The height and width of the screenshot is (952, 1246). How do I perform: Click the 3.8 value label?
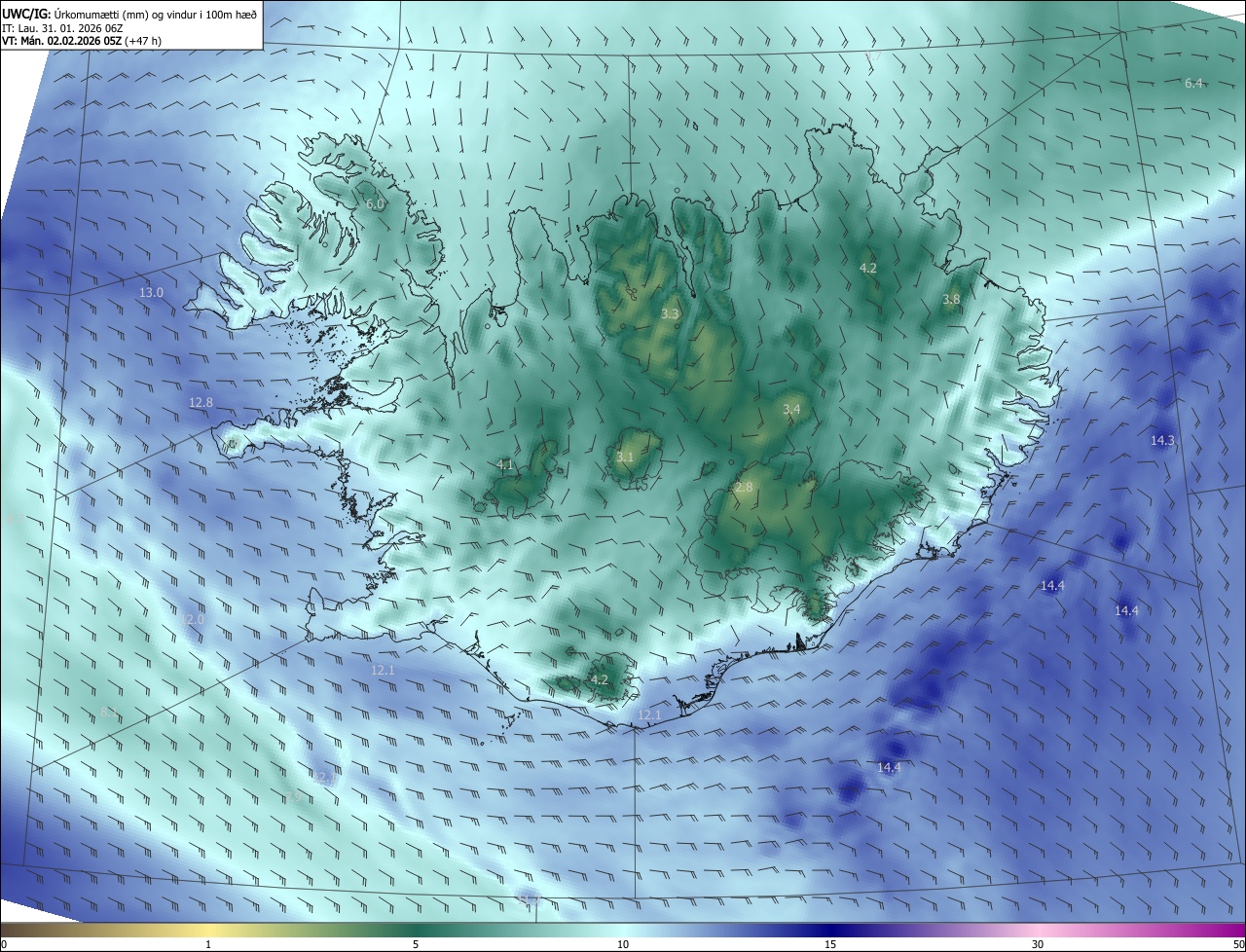tap(951, 300)
